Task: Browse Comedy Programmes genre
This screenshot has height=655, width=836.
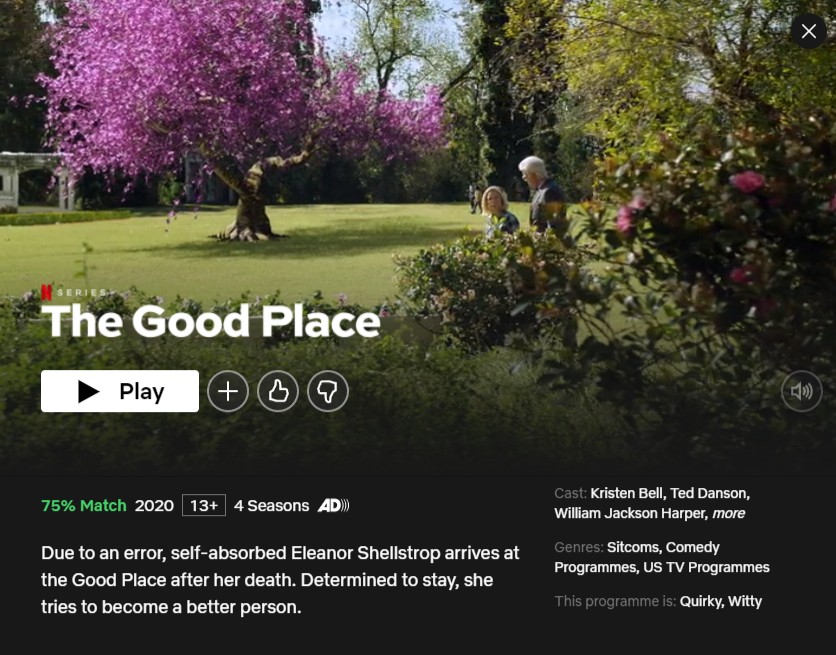Action: tap(638, 557)
